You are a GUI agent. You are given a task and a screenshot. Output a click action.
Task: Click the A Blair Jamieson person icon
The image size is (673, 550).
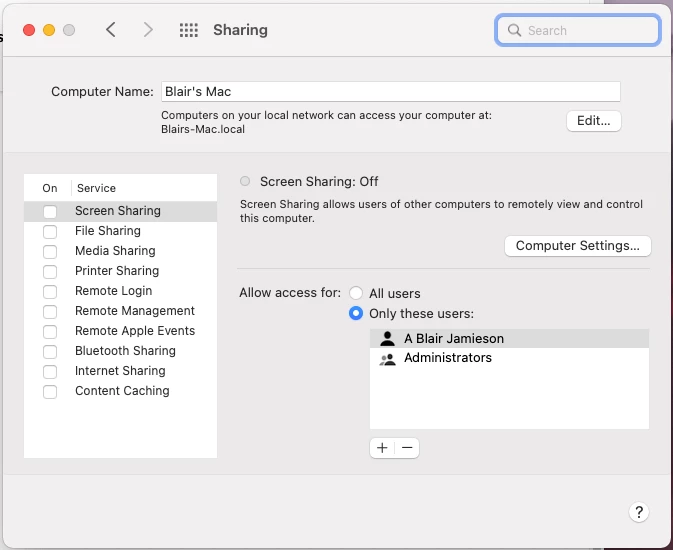pyautogui.click(x=387, y=338)
